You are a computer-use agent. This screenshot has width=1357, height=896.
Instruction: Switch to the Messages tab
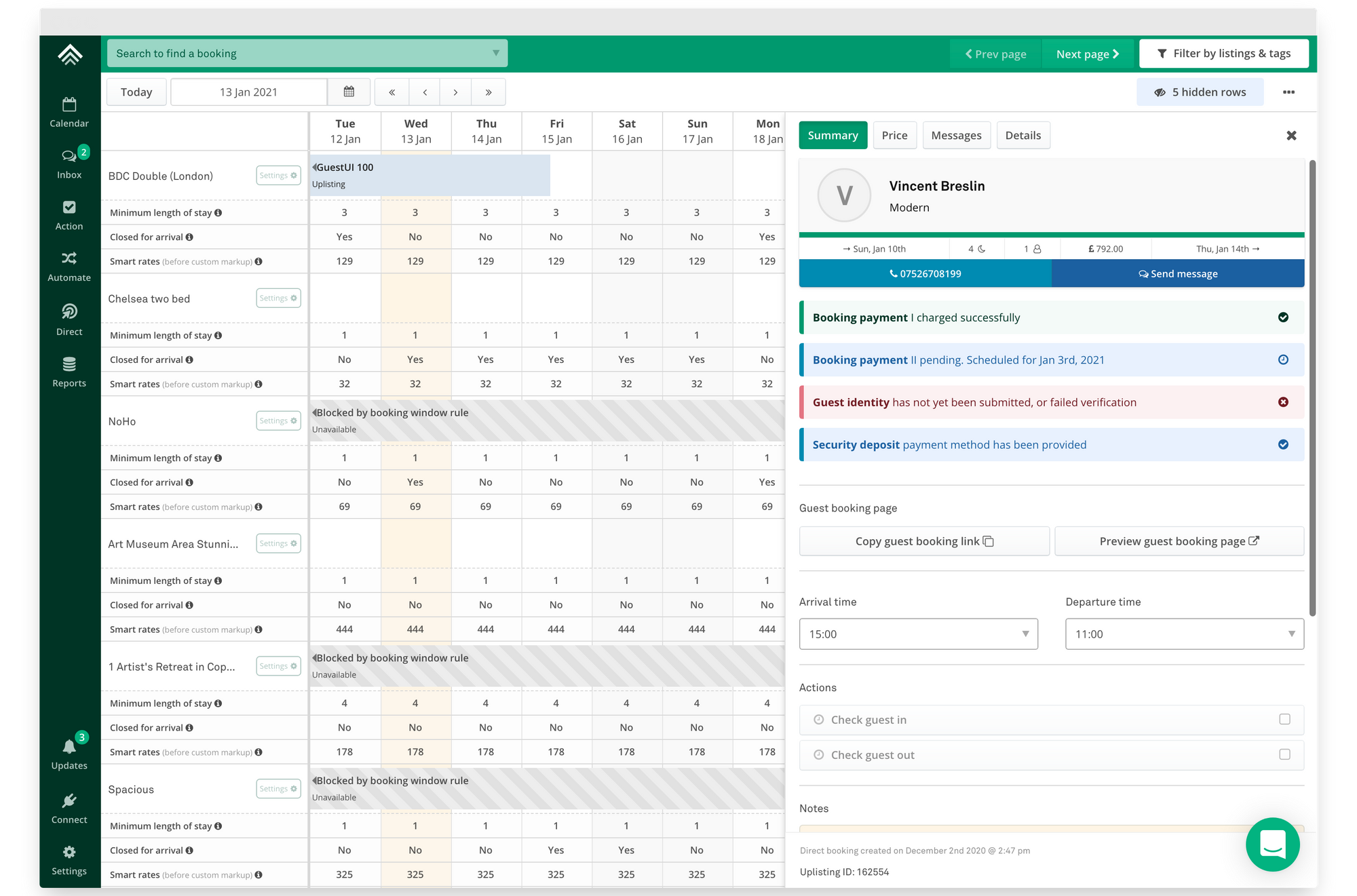click(x=956, y=136)
